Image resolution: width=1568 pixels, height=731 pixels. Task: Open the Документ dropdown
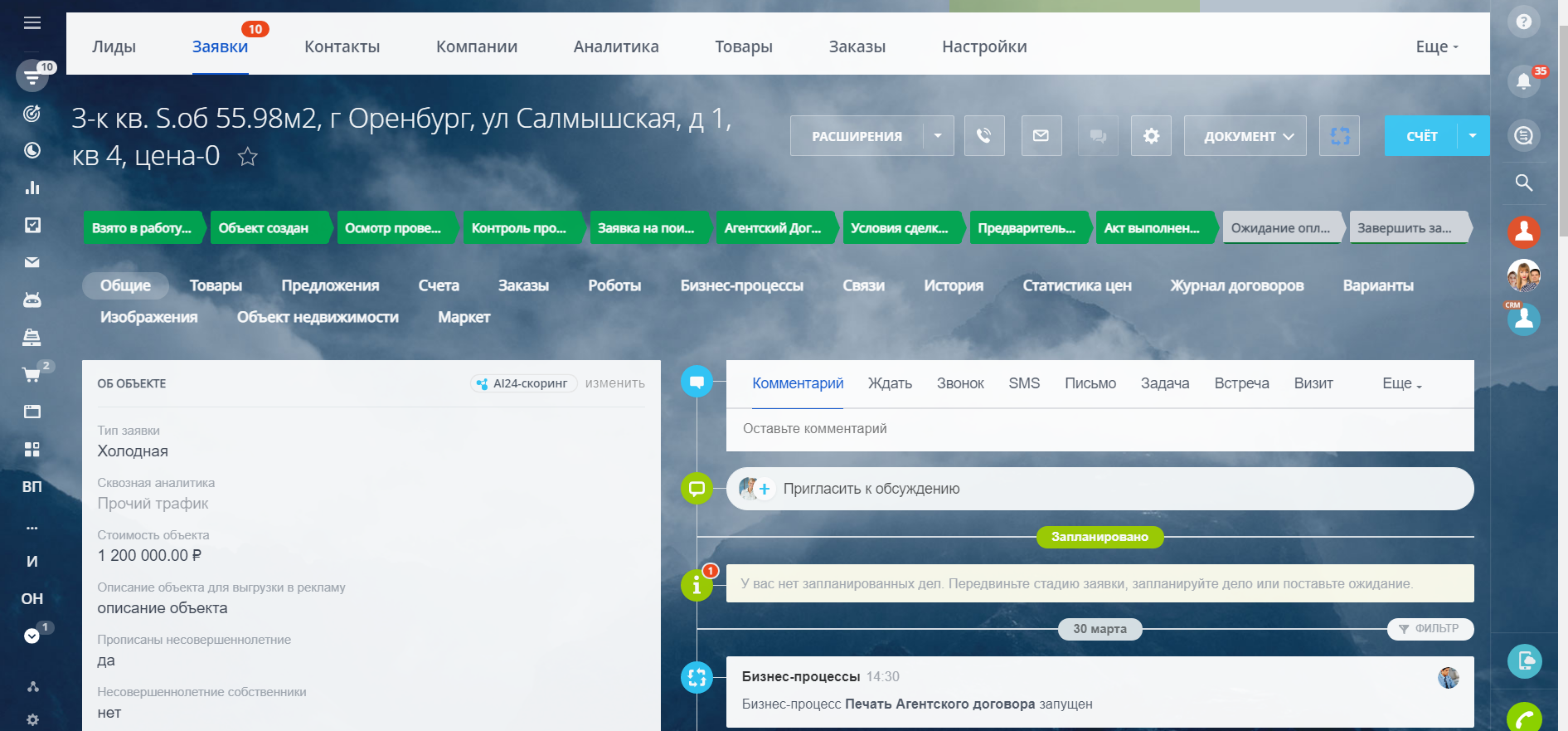(1245, 136)
